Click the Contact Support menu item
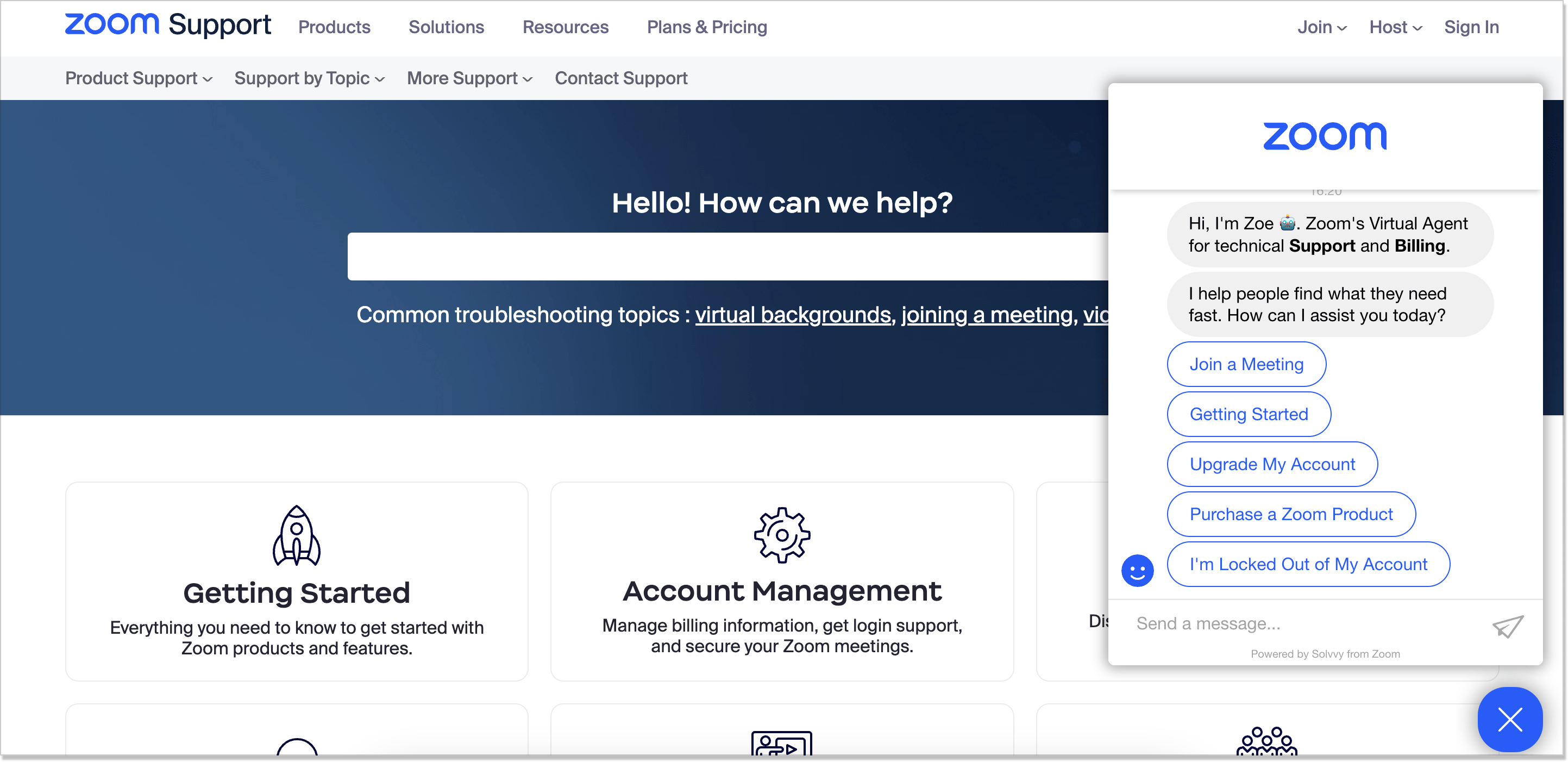 point(621,78)
